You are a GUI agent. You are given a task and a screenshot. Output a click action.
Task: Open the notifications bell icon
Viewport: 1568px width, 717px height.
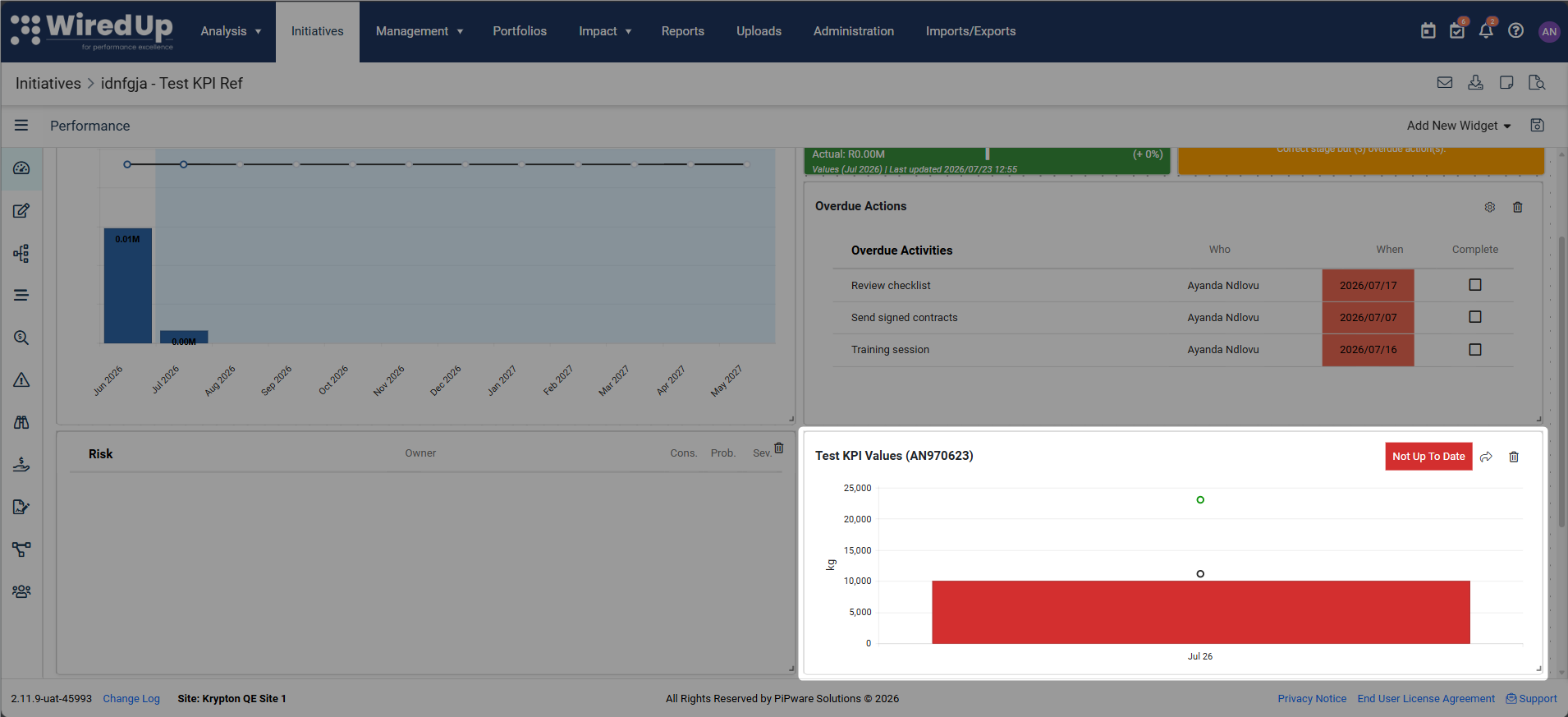(1486, 31)
